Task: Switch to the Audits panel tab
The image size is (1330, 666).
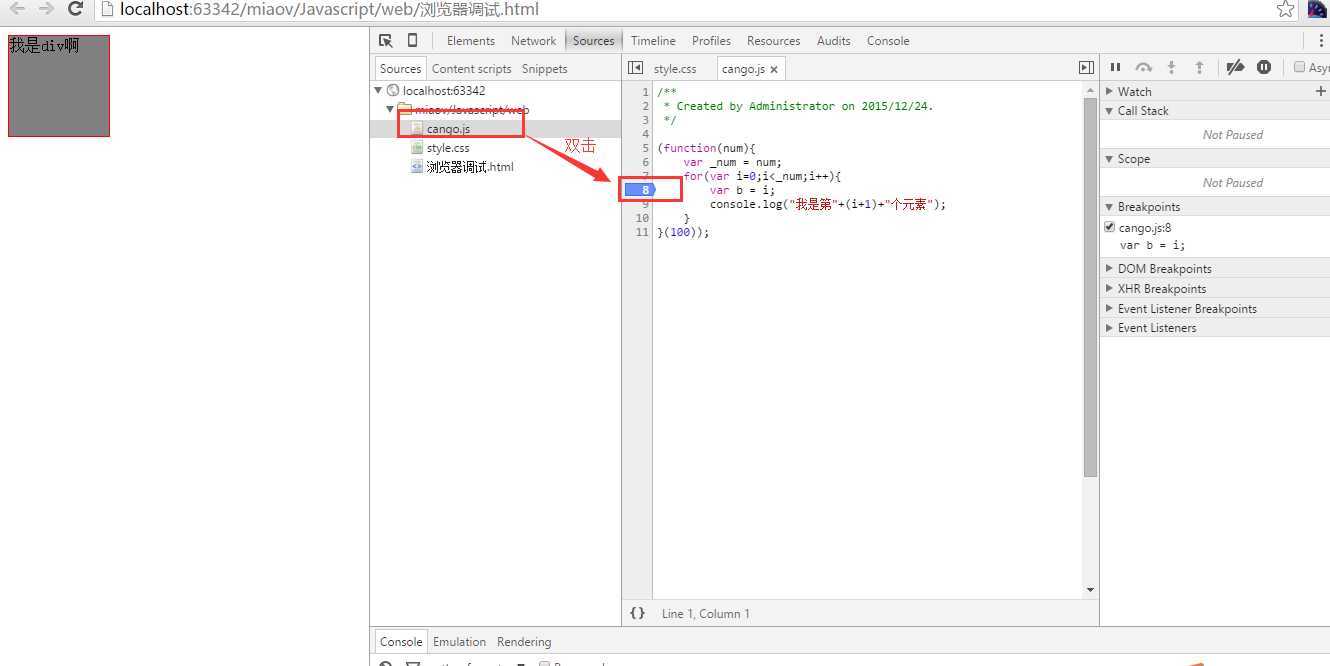Action: coord(833,41)
